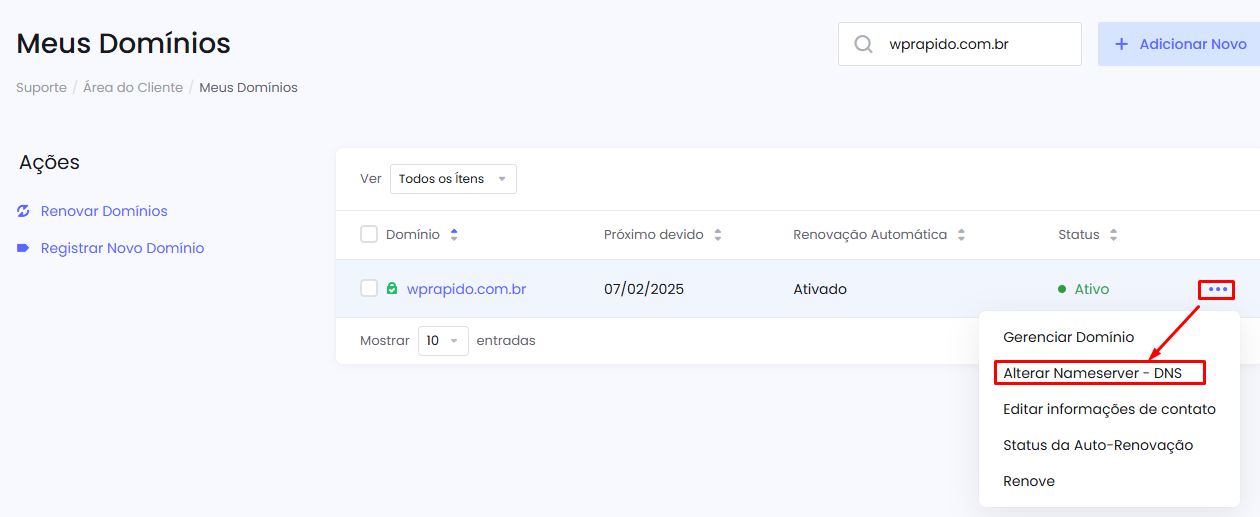
Task: Click the sort arrows in the Domínio column
Action: [454, 235]
